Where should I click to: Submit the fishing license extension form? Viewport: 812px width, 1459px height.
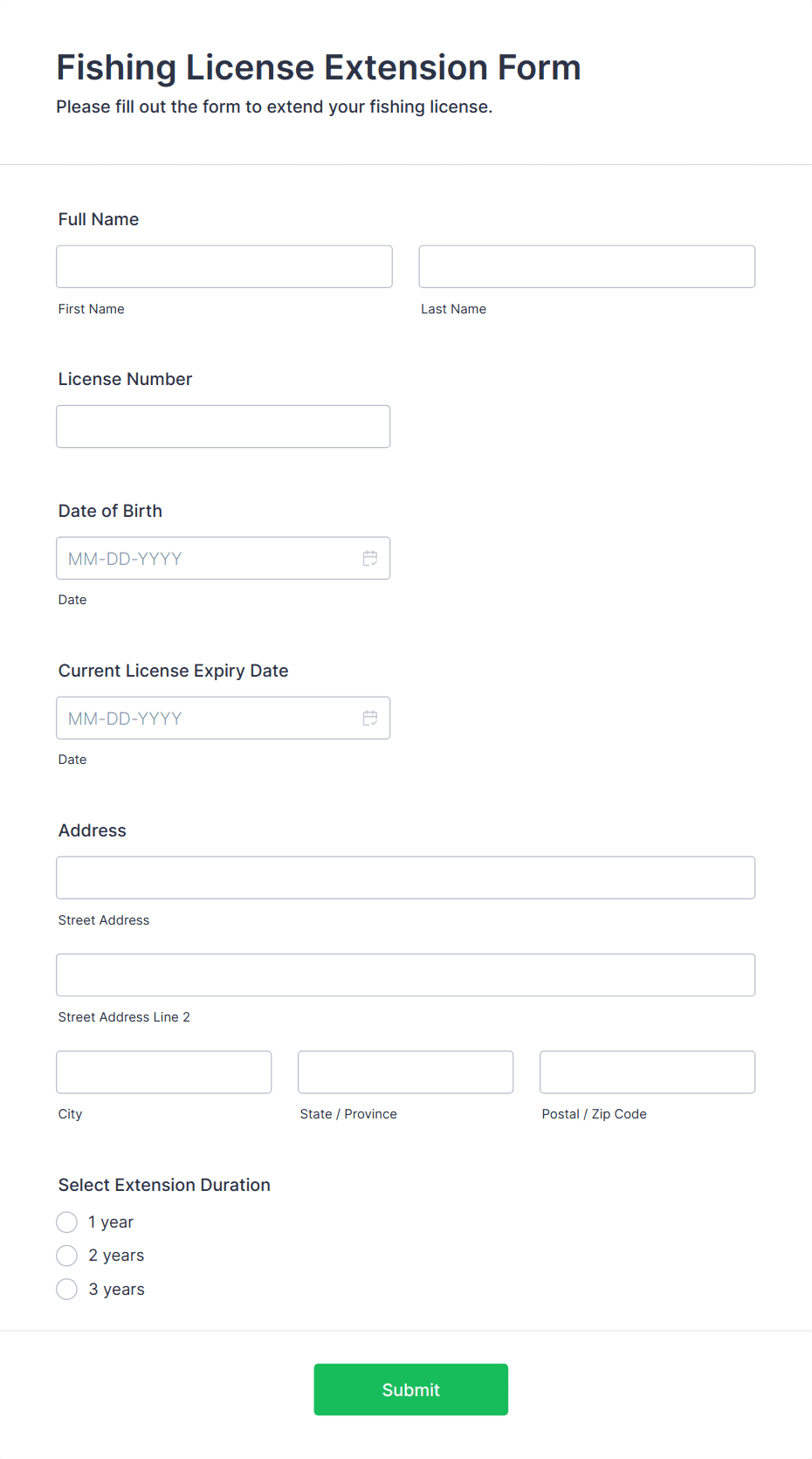[x=411, y=1389]
